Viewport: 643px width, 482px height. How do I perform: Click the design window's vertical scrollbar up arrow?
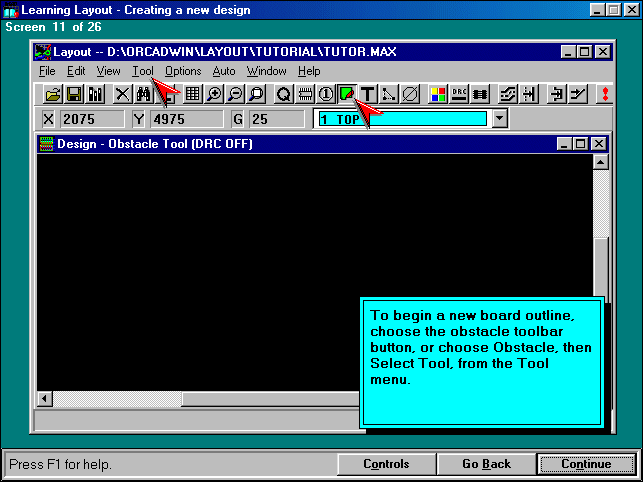pos(601,161)
